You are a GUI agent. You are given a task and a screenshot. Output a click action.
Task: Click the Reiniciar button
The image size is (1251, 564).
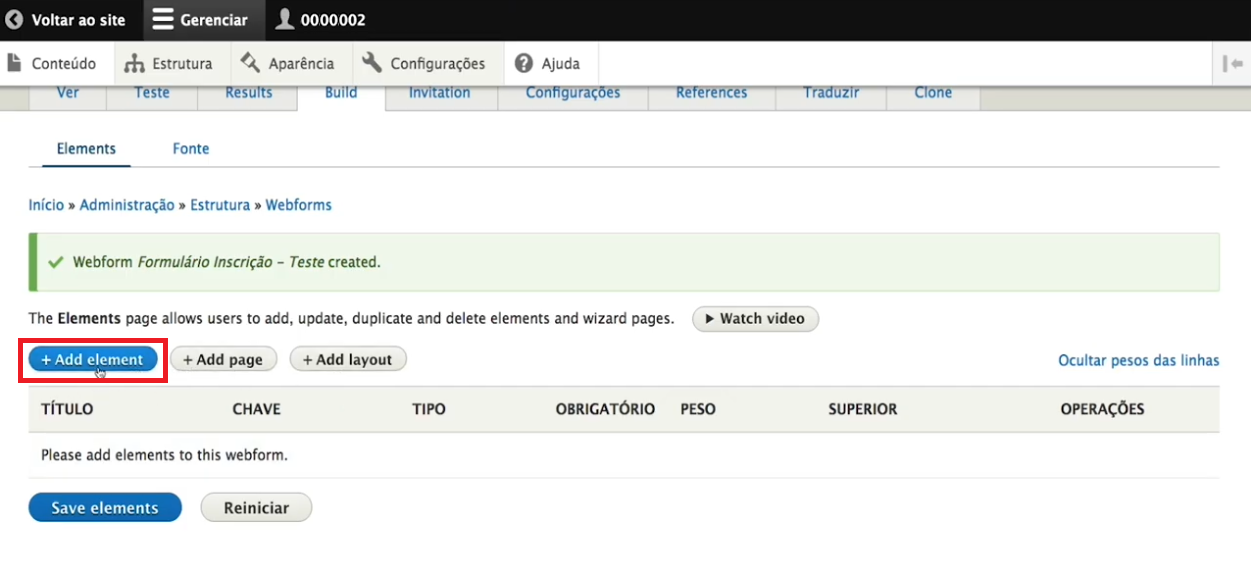click(x=256, y=508)
